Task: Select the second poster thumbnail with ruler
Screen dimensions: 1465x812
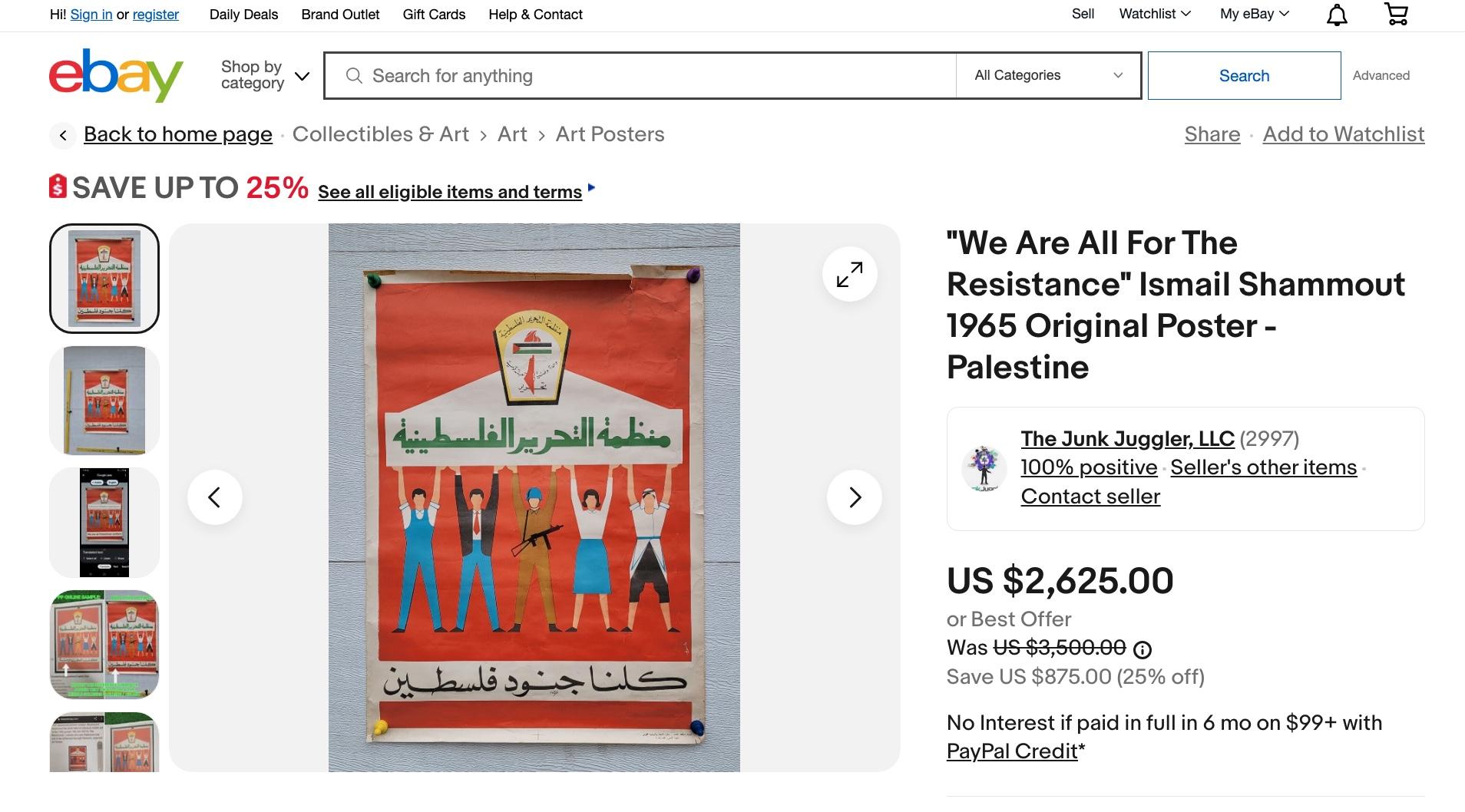Action: (104, 401)
